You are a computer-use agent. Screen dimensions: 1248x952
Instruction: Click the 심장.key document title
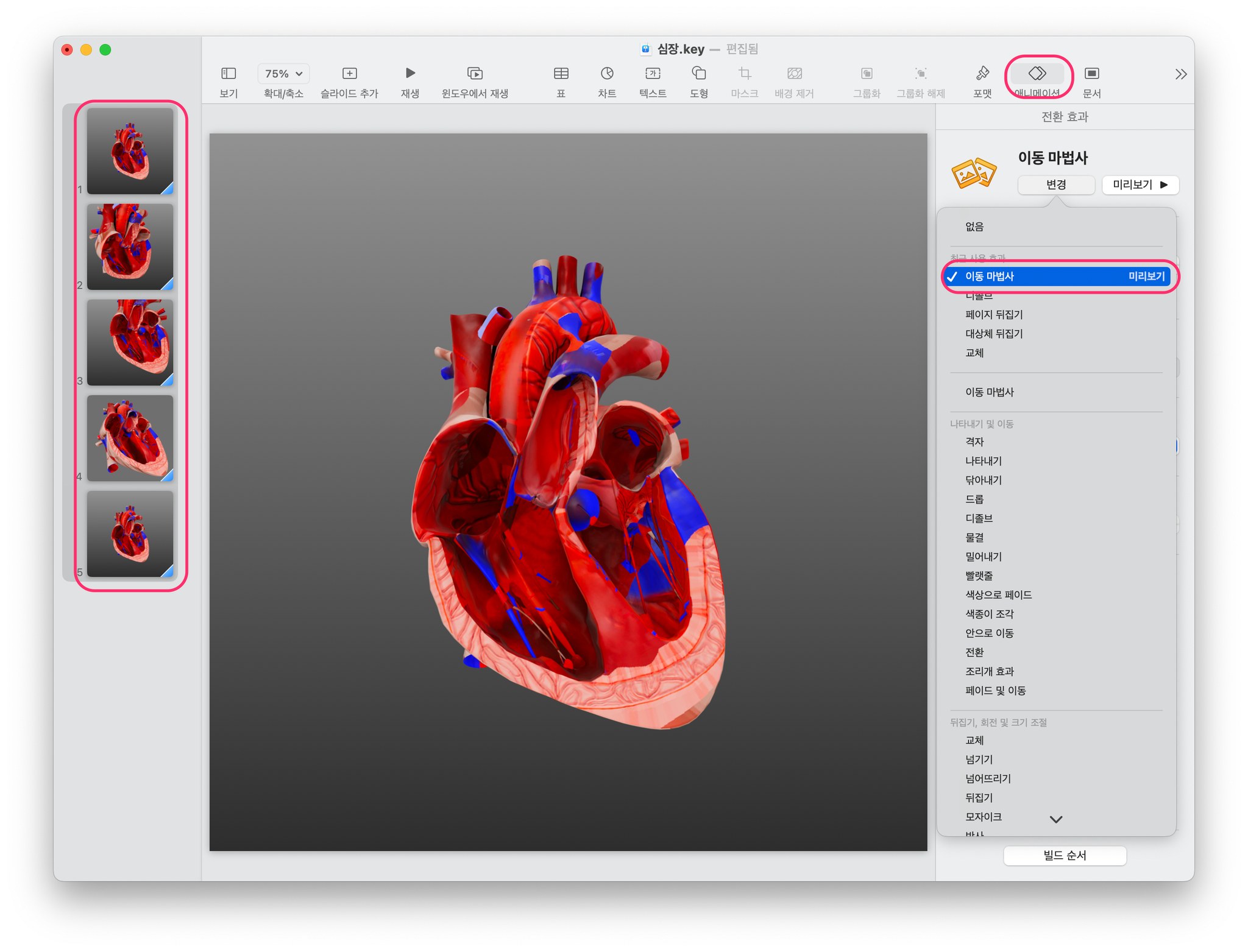coord(680,49)
